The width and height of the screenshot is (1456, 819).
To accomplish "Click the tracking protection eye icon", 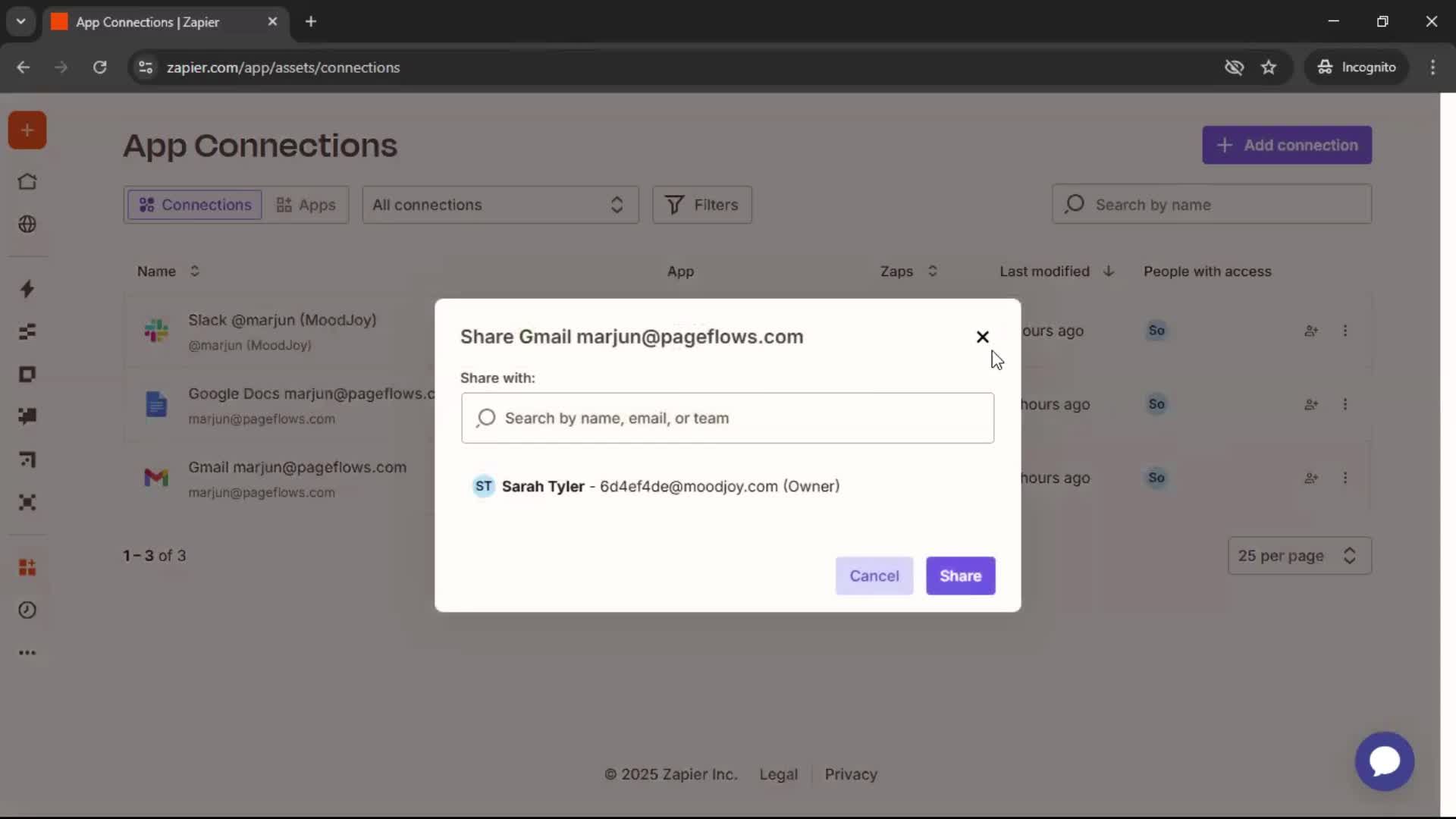I will [1234, 67].
